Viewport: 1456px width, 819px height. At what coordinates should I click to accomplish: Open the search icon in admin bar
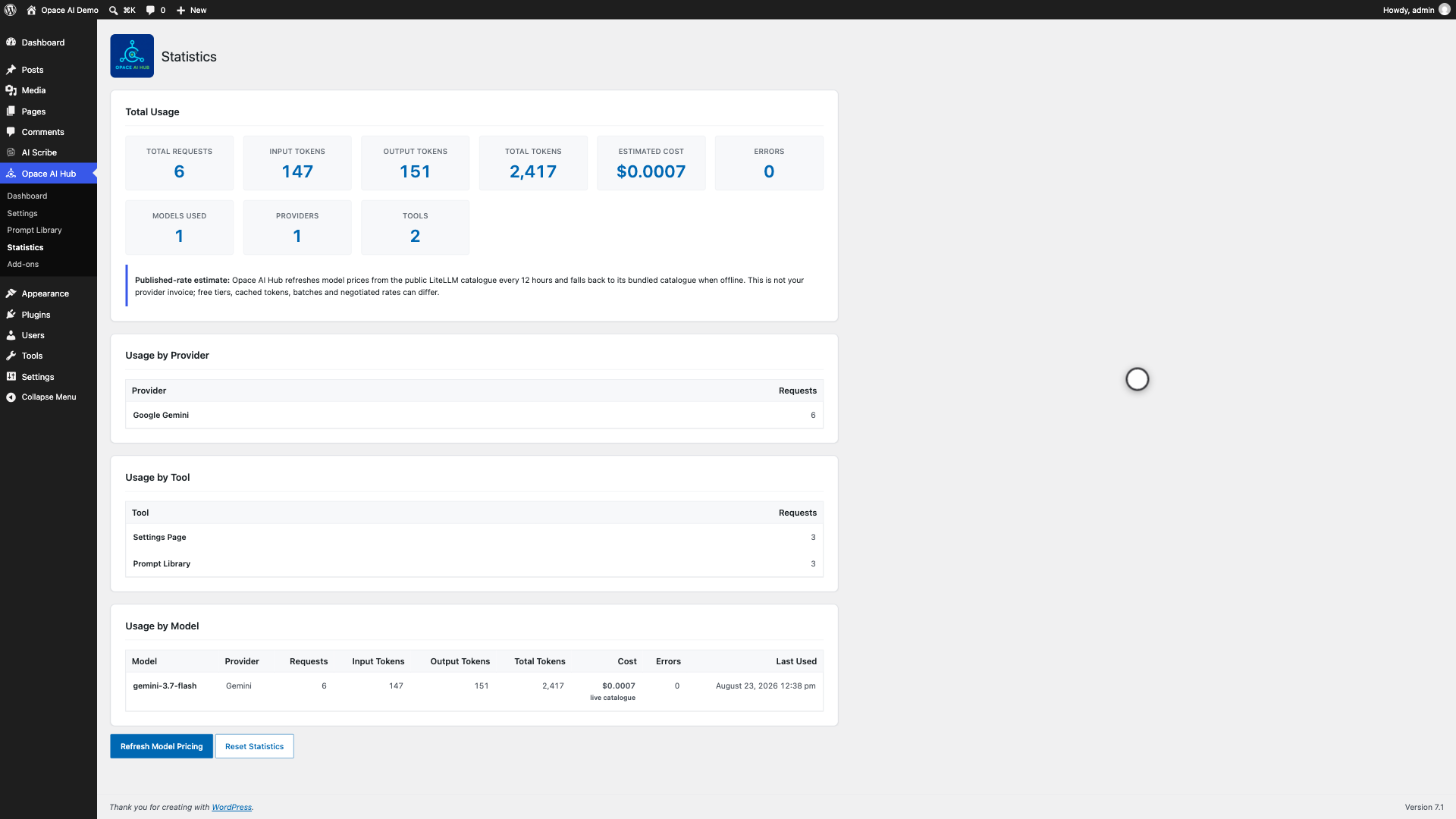click(x=113, y=11)
